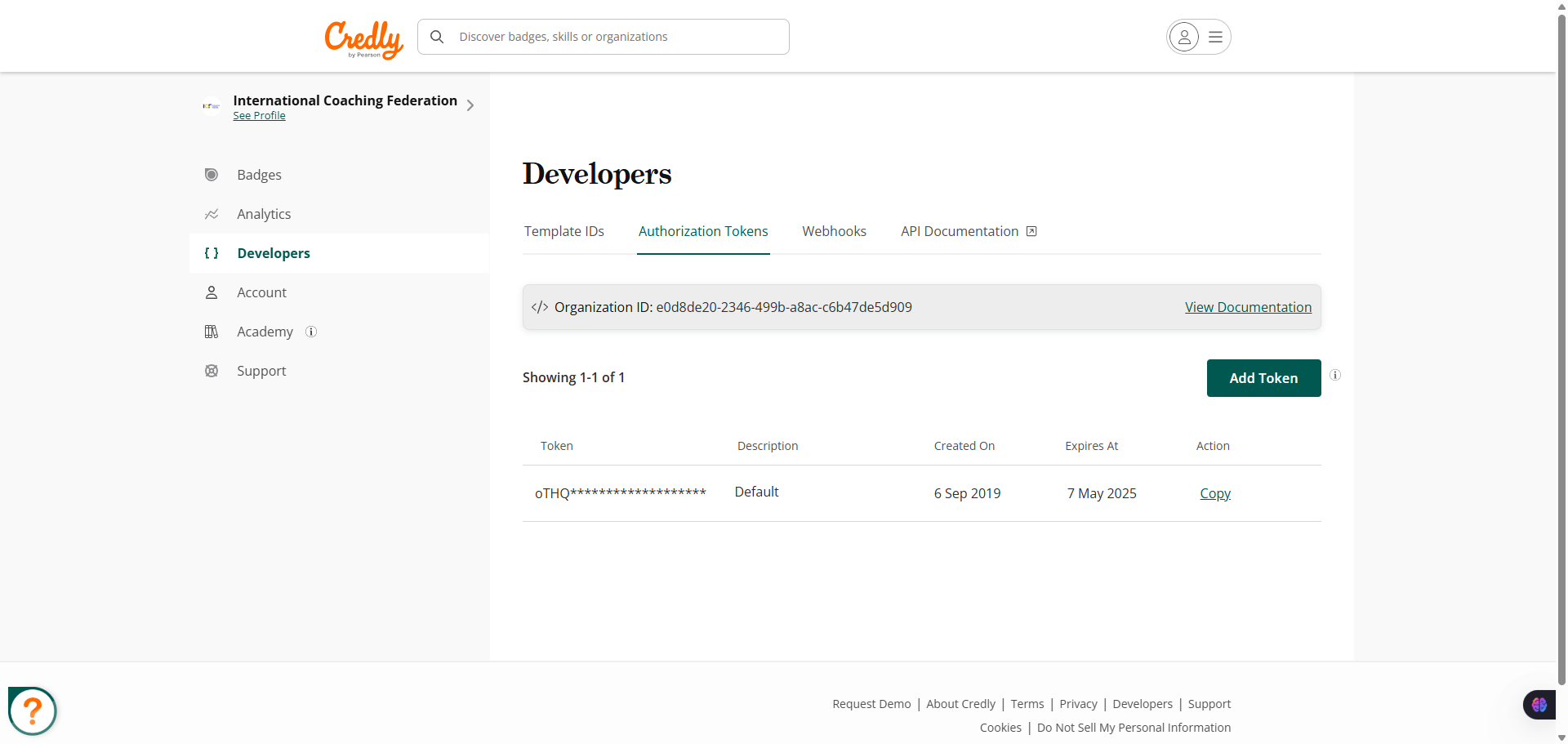Open the View Documentation link
The image size is (1568, 744).
coord(1248,307)
